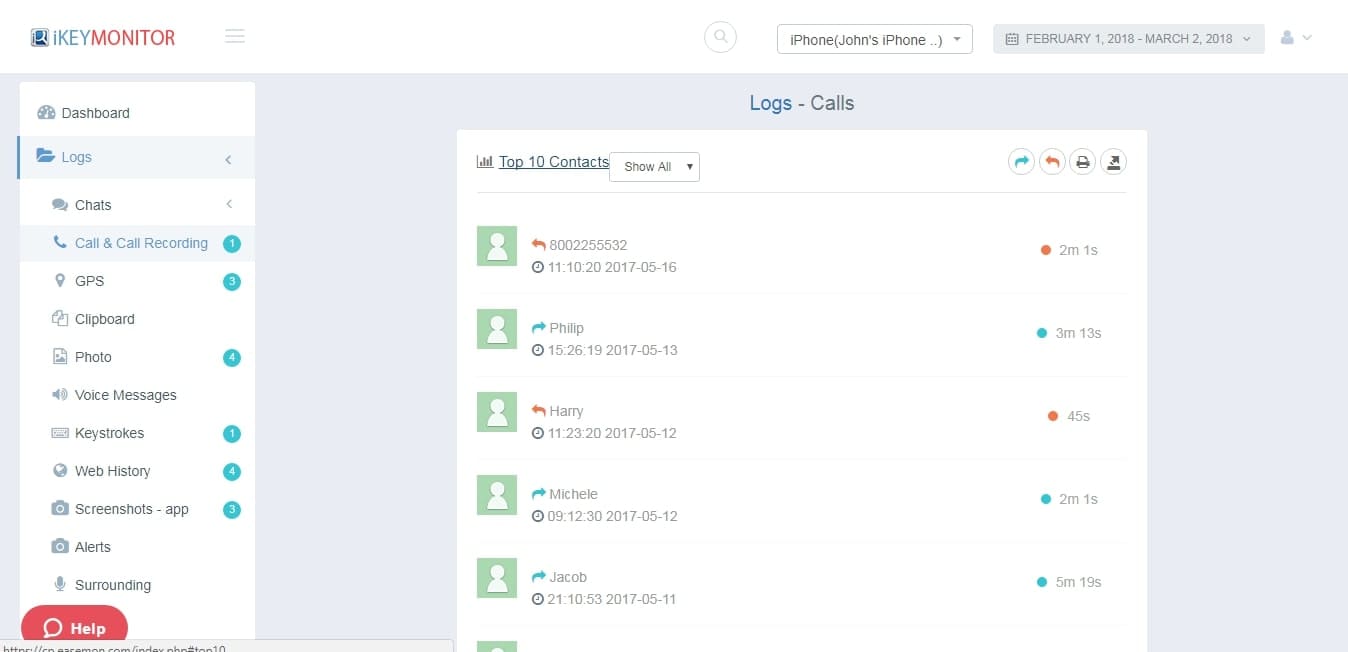Open the Top 10 Contacts link
This screenshot has height=652, width=1348.
[x=554, y=162]
